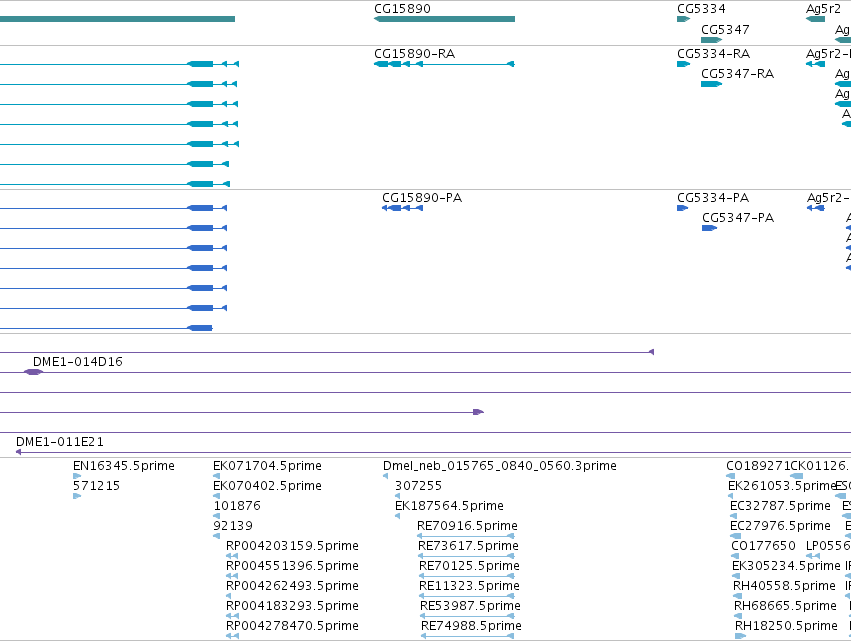Open the CG15890-RA transcript label
This screenshot has width=851, height=641.
415,54
